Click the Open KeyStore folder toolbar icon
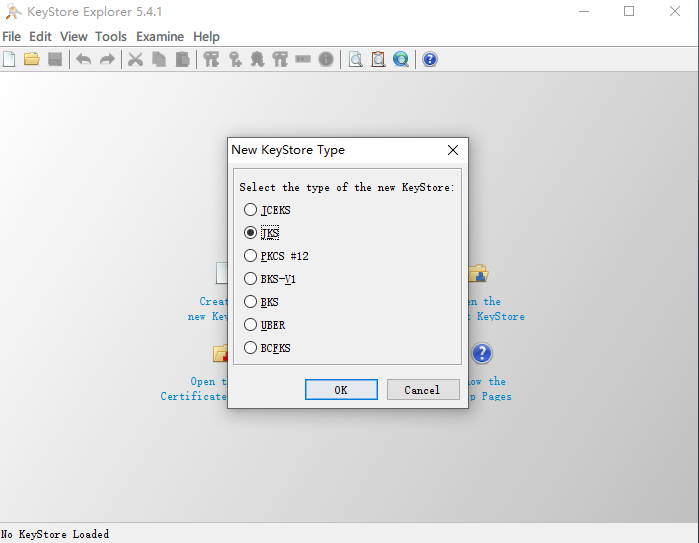The width and height of the screenshot is (699, 543). (32, 59)
